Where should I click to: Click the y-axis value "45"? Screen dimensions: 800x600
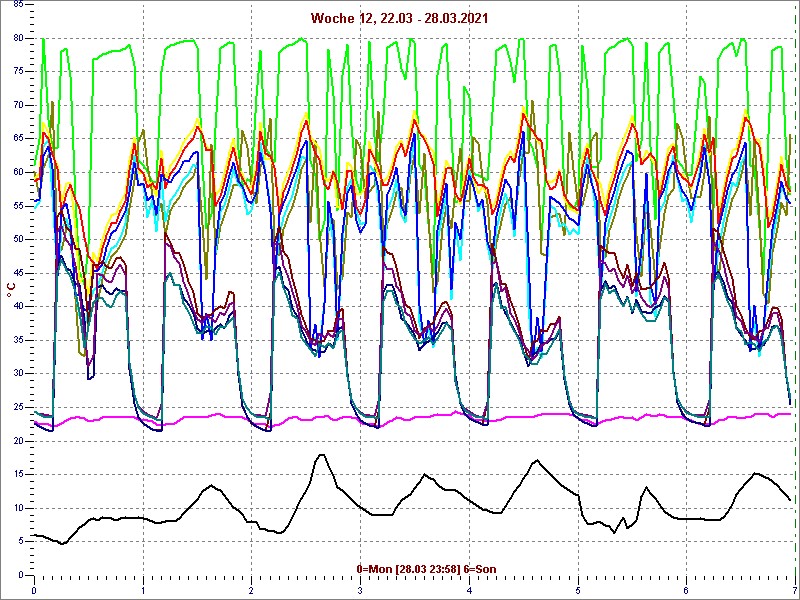tap(18, 273)
